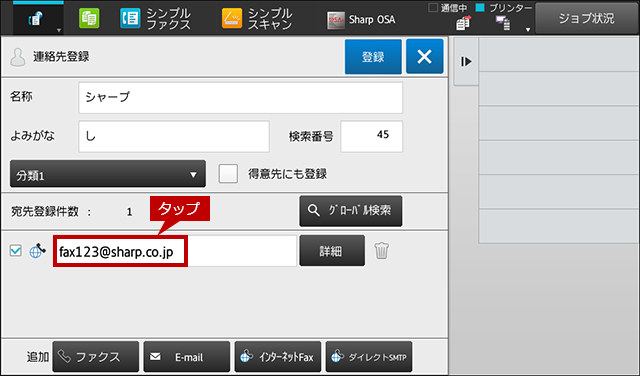
Task: Uncheck the fax123@sharp.co.jp destination checkbox
Action: pyautogui.click(x=16, y=250)
